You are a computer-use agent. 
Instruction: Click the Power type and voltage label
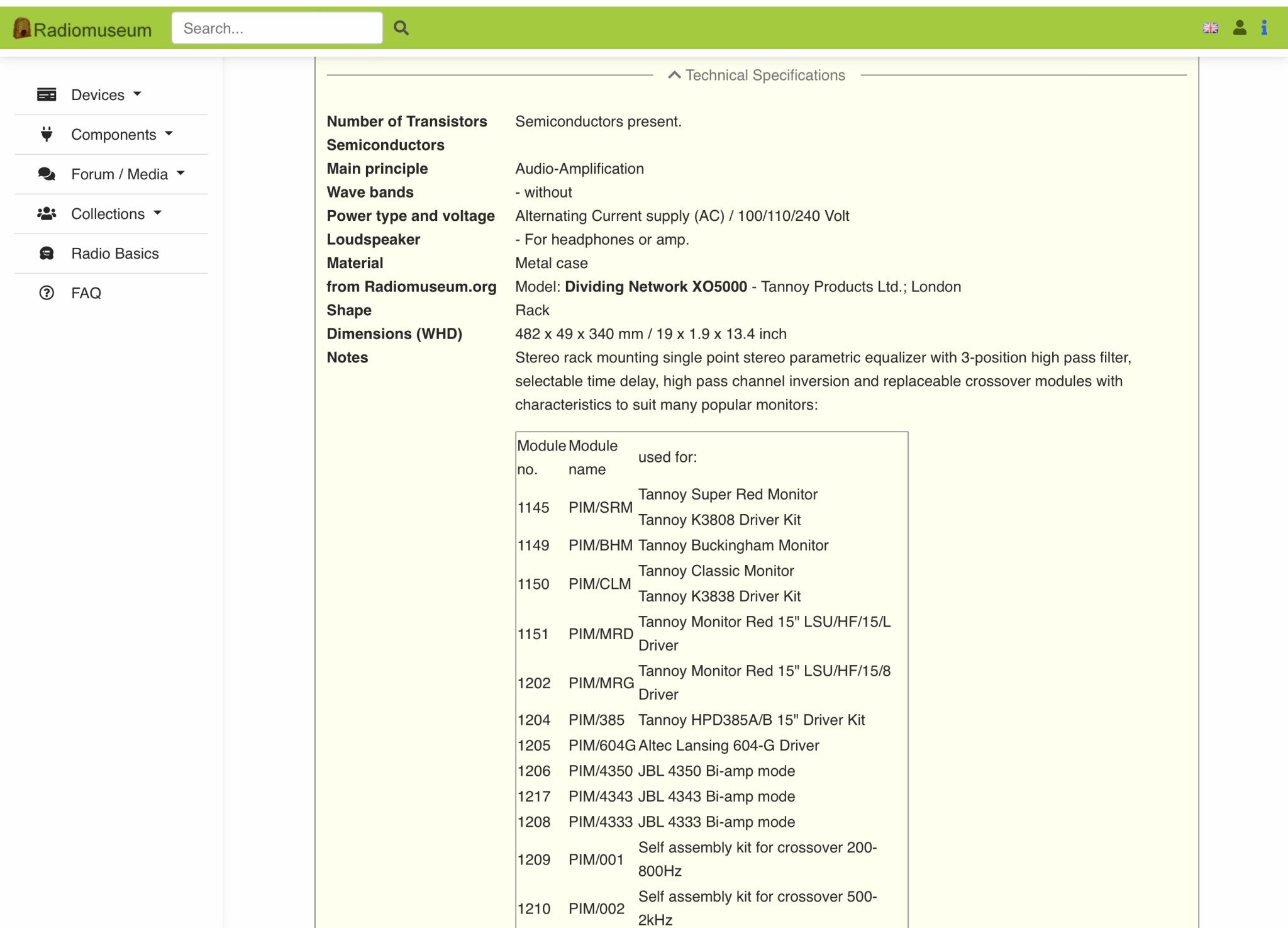tap(411, 215)
